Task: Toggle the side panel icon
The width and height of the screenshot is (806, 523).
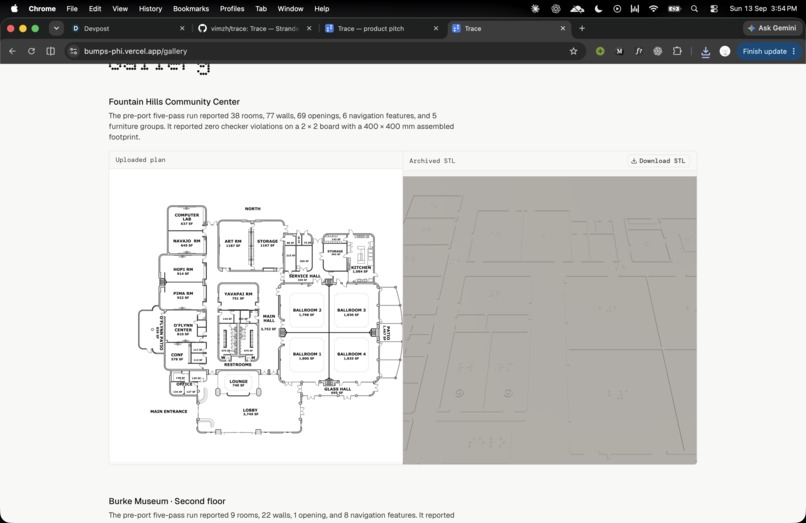Action: pyautogui.click(x=50, y=51)
